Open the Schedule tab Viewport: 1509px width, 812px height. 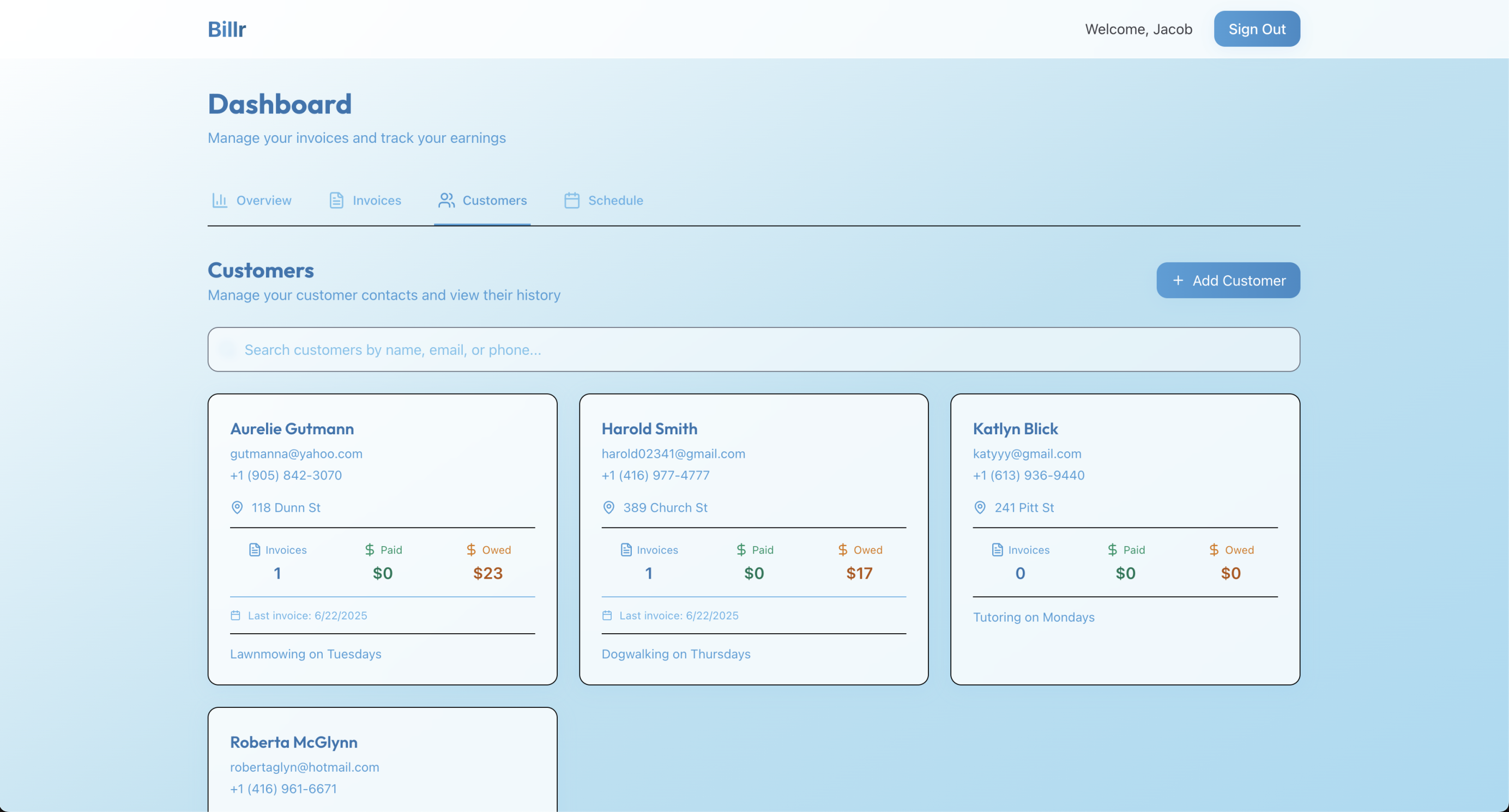[604, 200]
